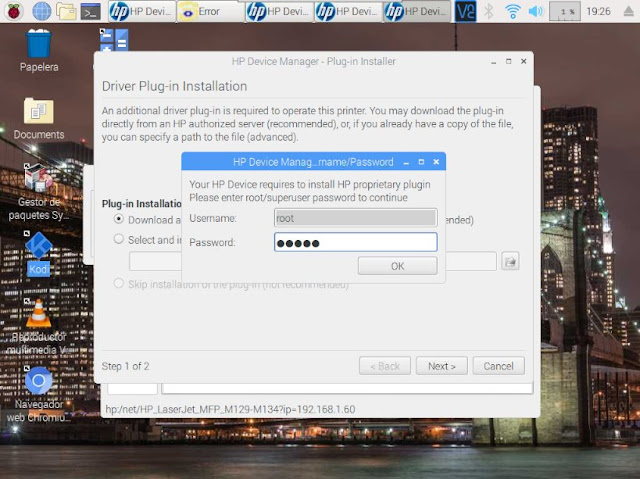Open the terminal from the taskbar
The image size is (640, 479).
pyautogui.click(x=91, y=11)
